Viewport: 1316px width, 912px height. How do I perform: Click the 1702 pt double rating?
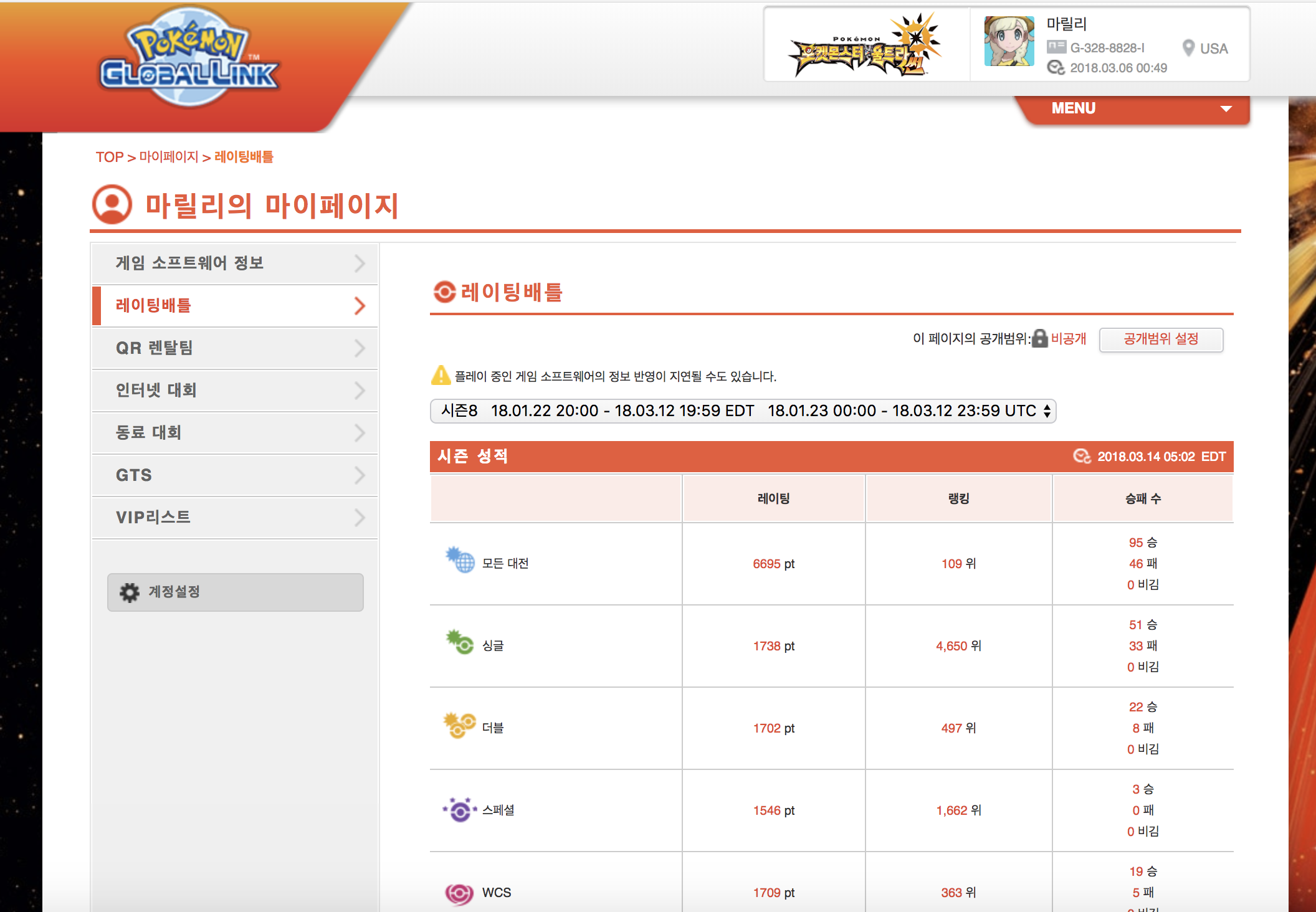tap(774, 728)
